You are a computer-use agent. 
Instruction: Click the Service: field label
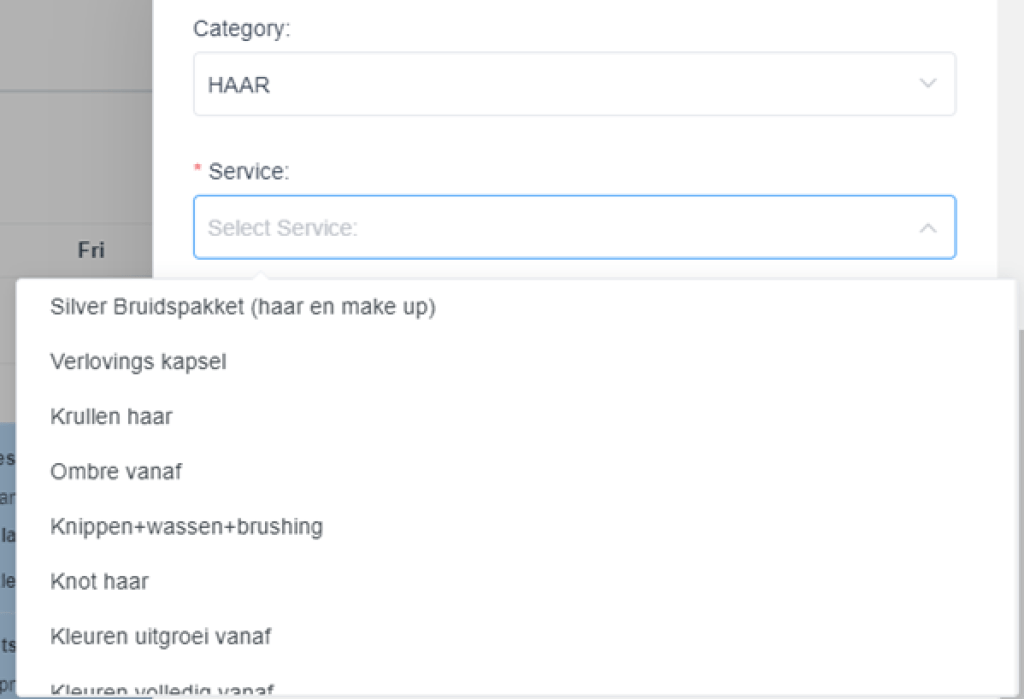click(x=248, y=172)
